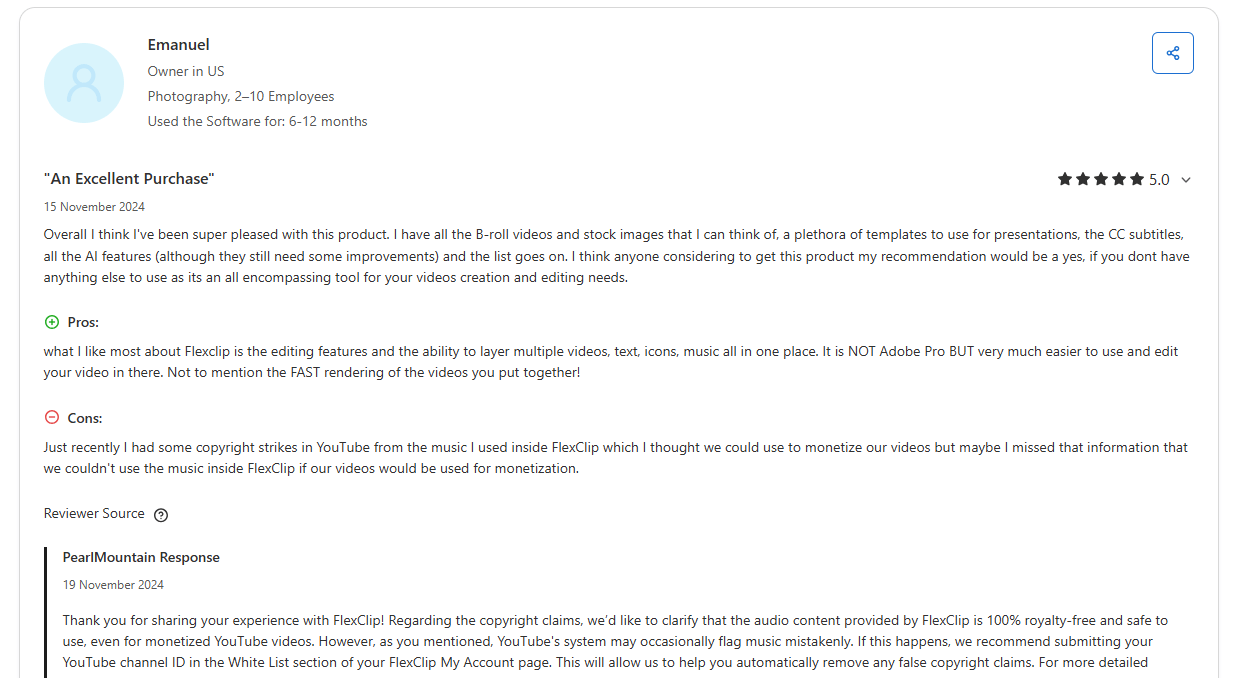Expand the 5.0 rating breakdown chevron

point(1186,180)
